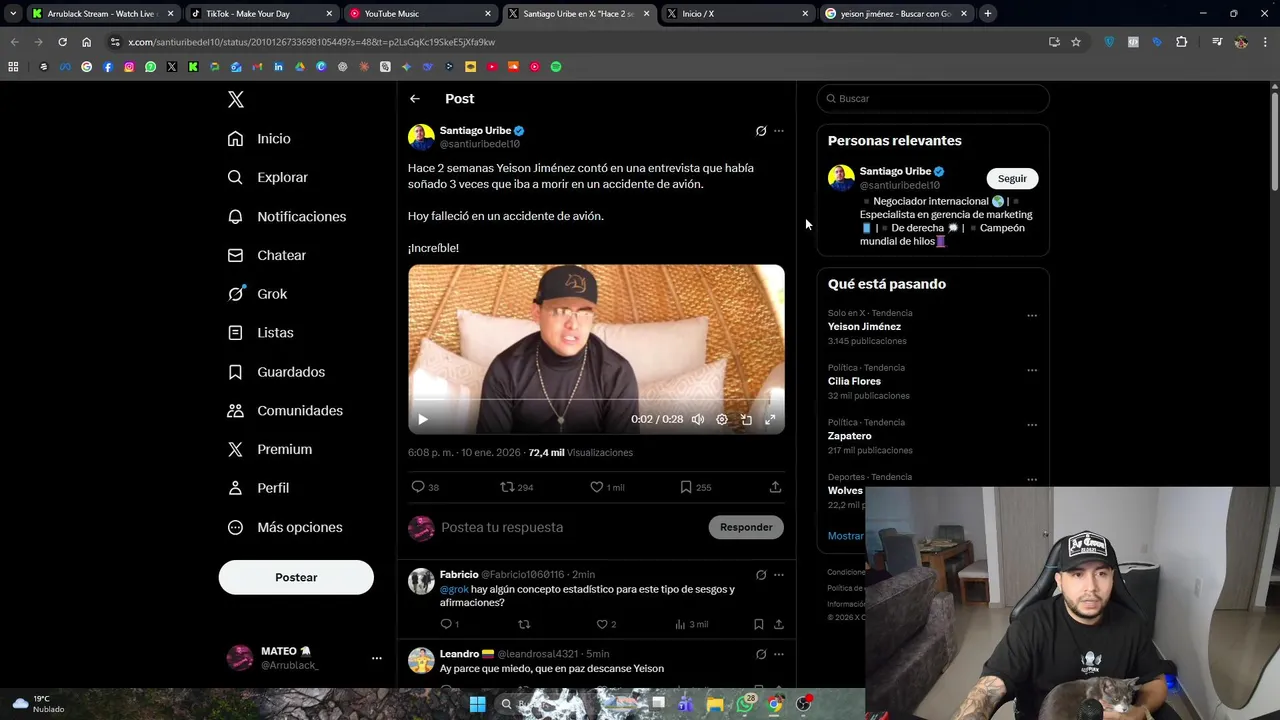Open more options for Cilia Flores trend

1032,371
